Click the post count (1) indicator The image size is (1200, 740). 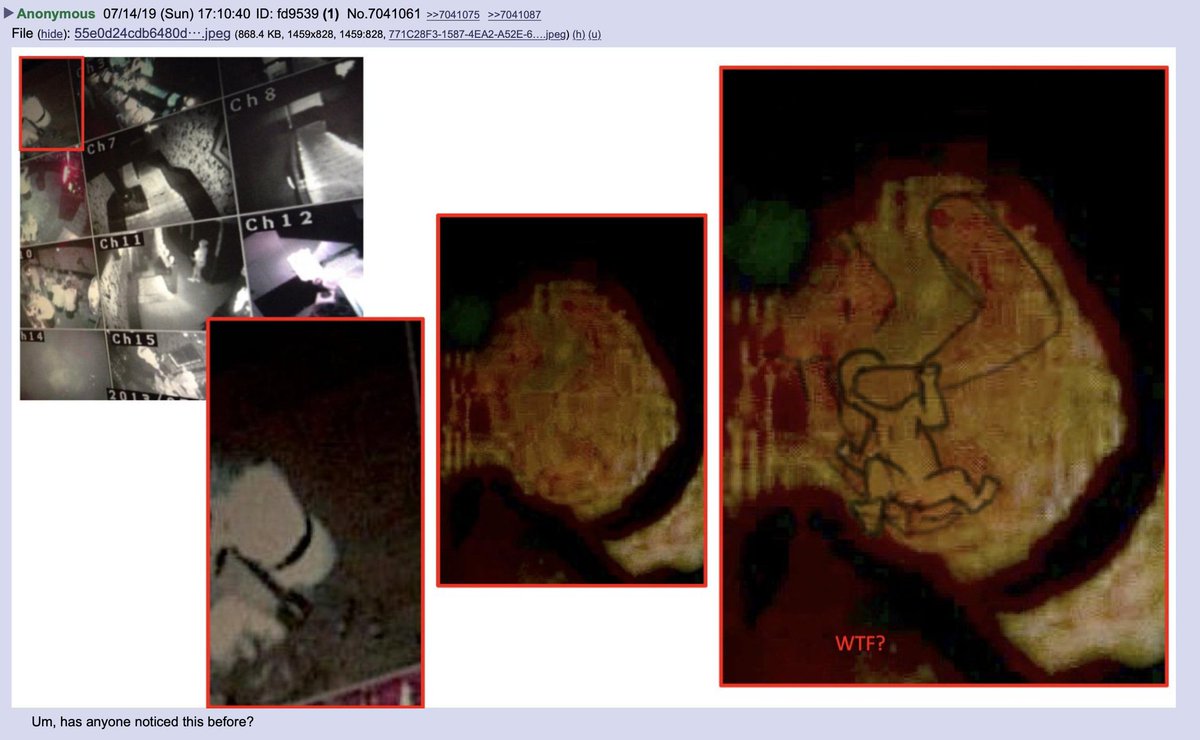point(329,14)
